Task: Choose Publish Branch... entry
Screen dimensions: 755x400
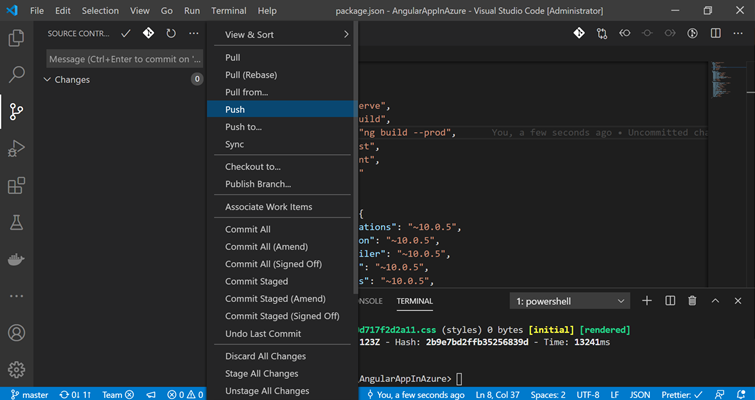Action: pyautogui.click(x=282, y=184)
